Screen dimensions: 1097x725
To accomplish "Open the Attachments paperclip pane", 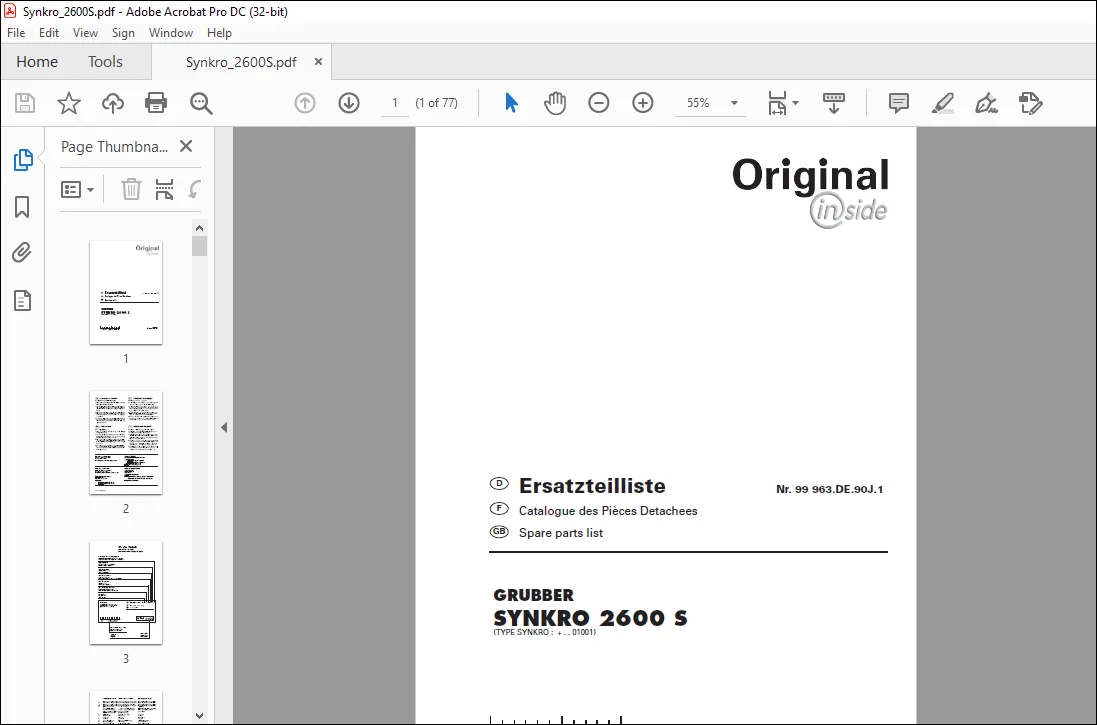I will (x=22, y=253).
